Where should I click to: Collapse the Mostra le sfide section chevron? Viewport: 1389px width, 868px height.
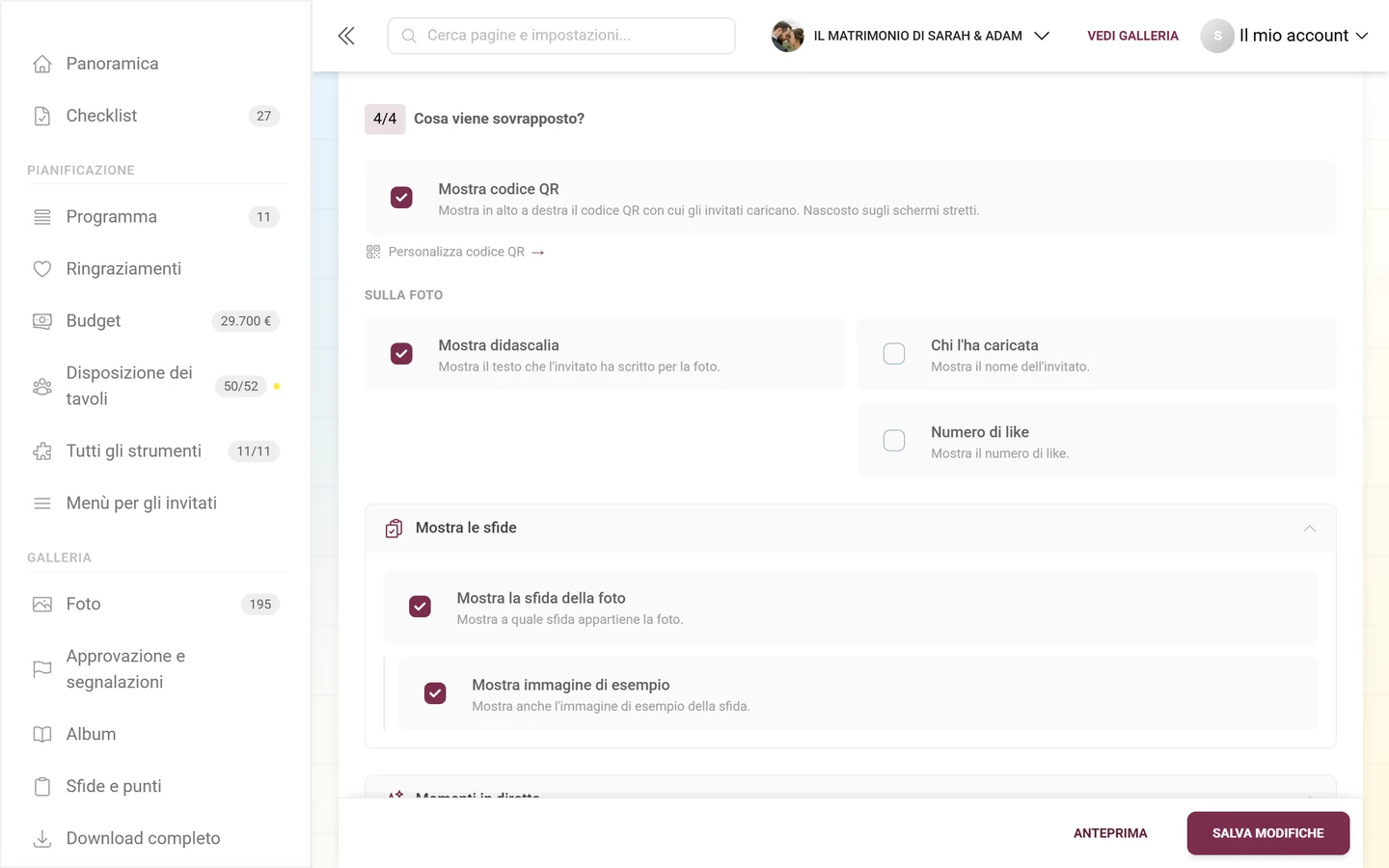pyautogui.click(x=1309, y=529)
